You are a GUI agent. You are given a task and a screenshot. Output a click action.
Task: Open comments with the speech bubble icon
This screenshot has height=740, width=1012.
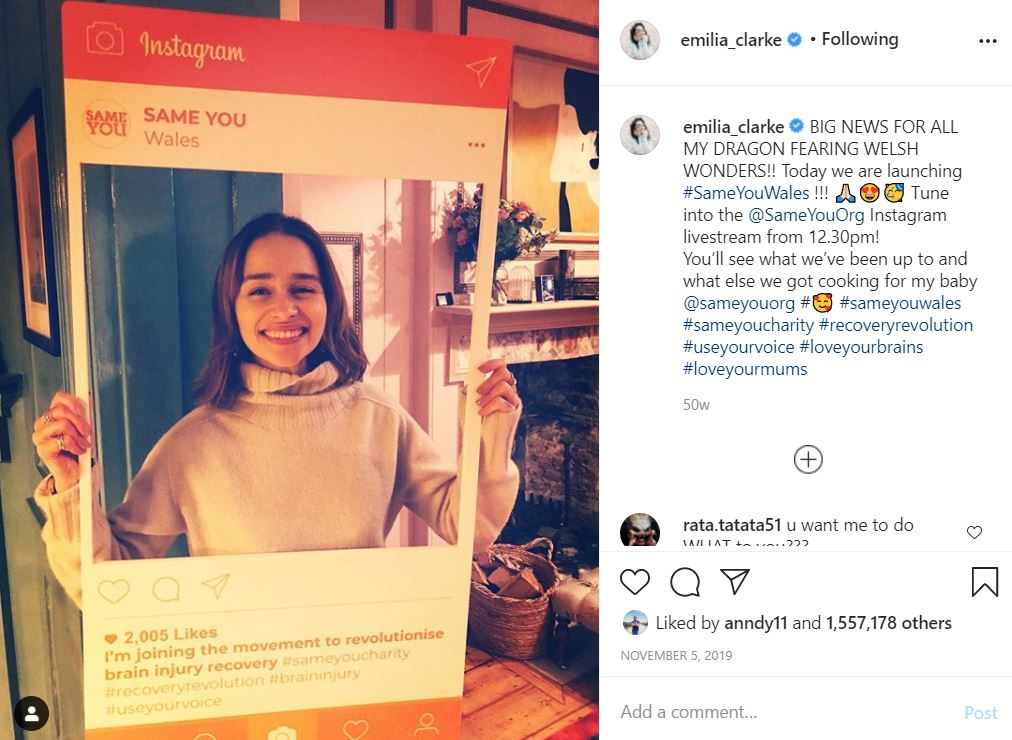(685, 582)
